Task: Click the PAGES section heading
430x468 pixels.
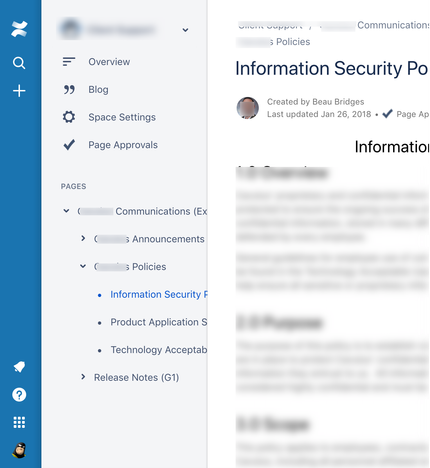Action: pos(73,186)
